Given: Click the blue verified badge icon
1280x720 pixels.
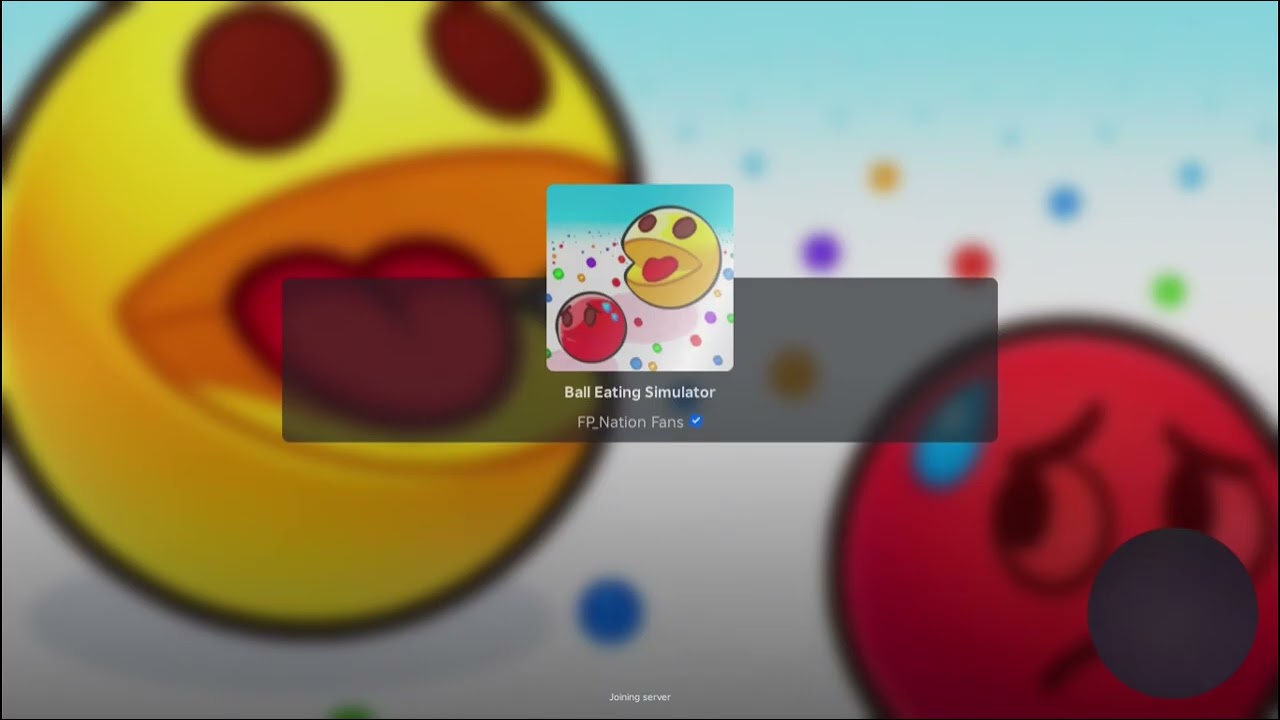Looking at the screenshot, I should 696,421.
